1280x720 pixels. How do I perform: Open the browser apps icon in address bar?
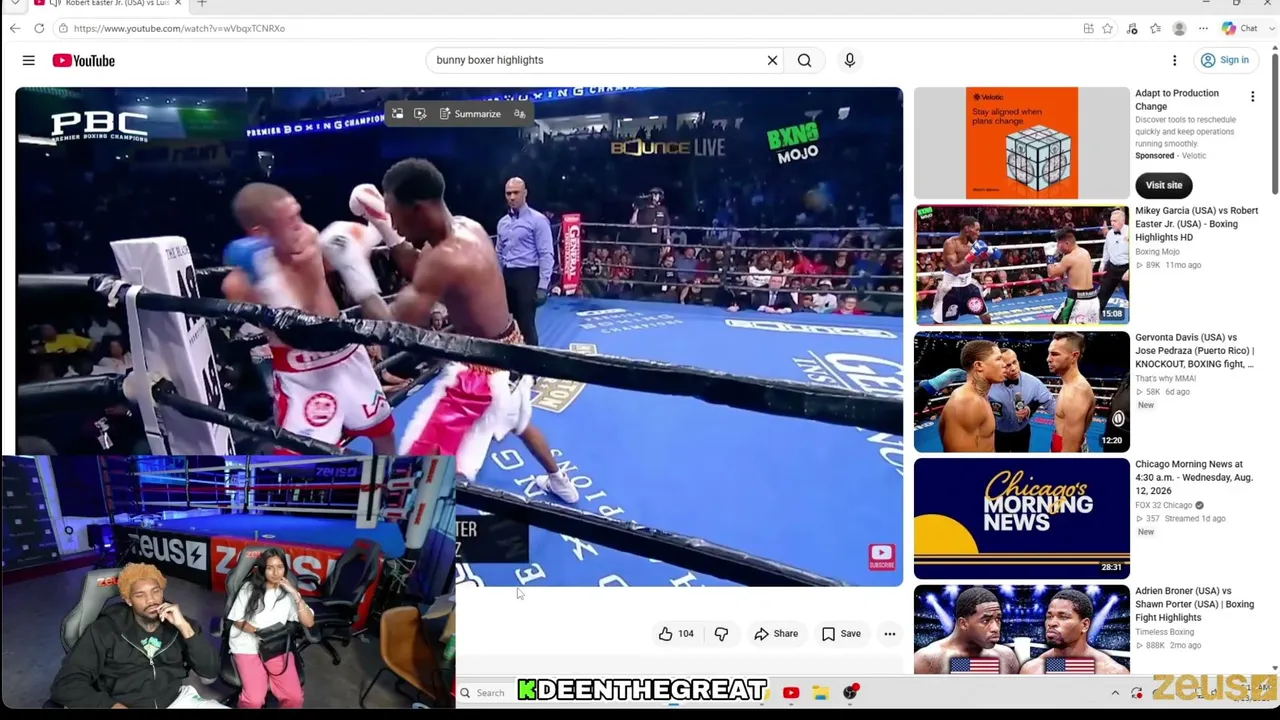1088,29
